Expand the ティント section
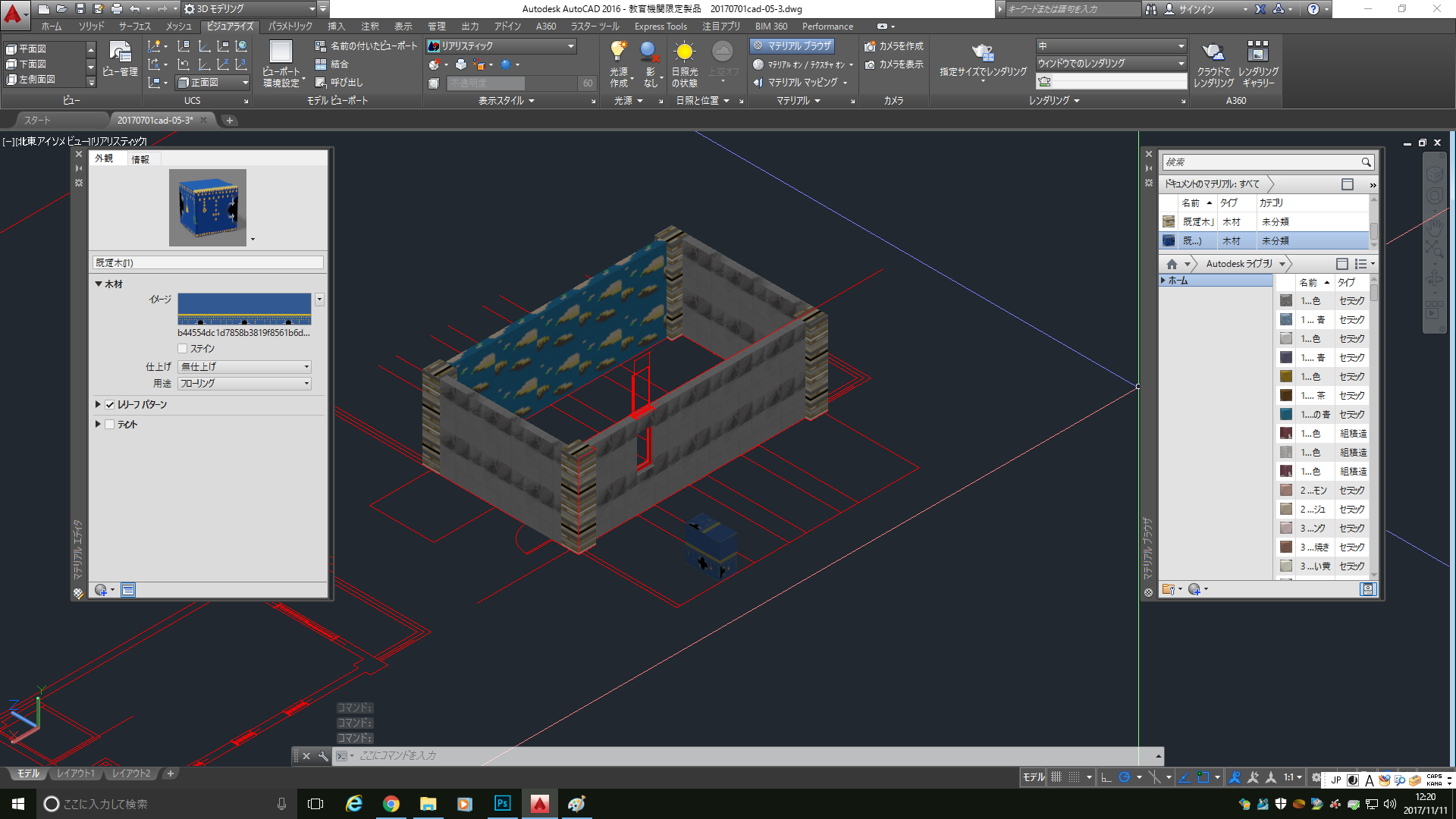 click(98, 425)
